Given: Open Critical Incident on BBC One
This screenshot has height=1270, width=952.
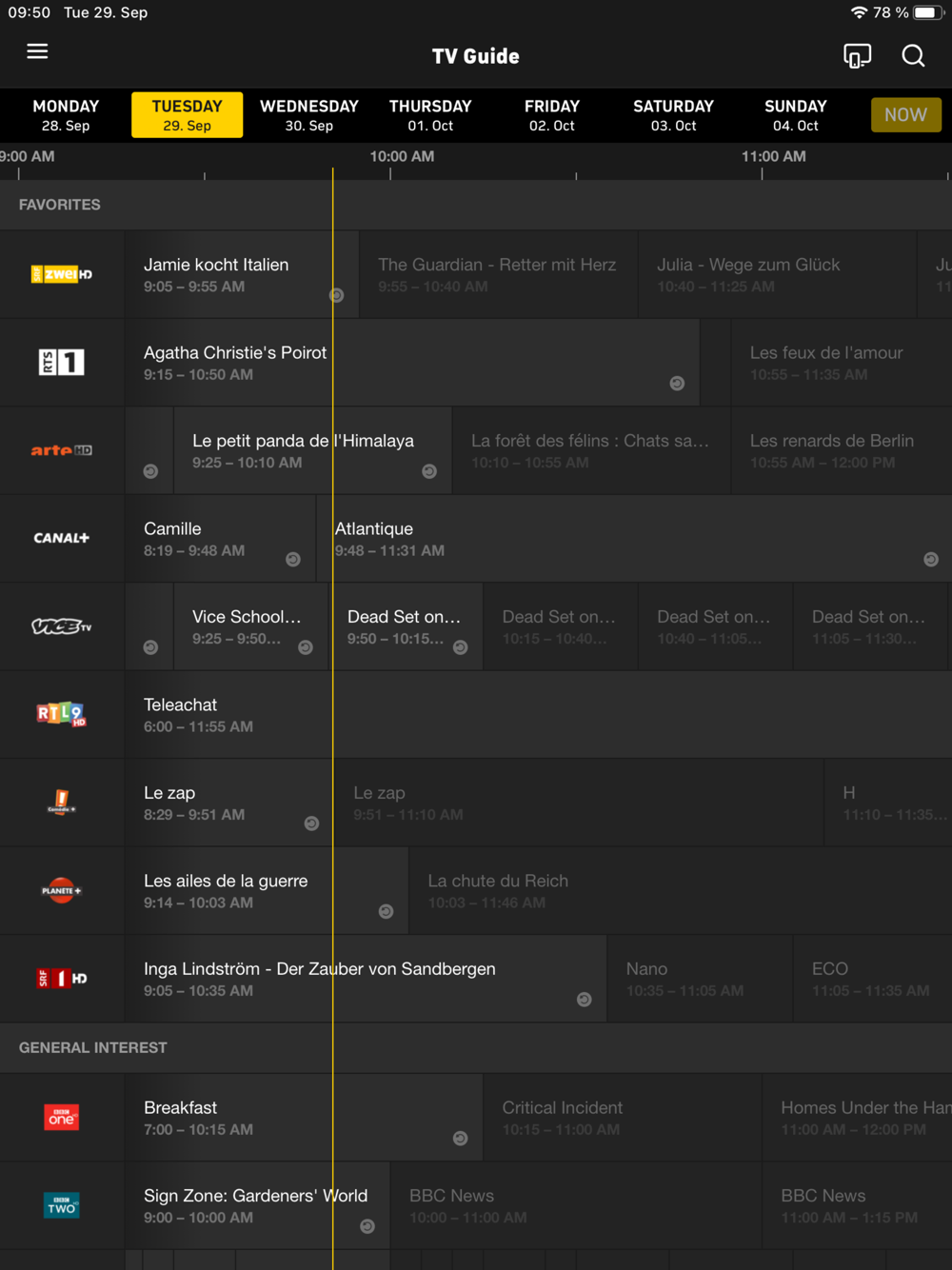Looking at the screenshot, I should tap(623, 1117).
